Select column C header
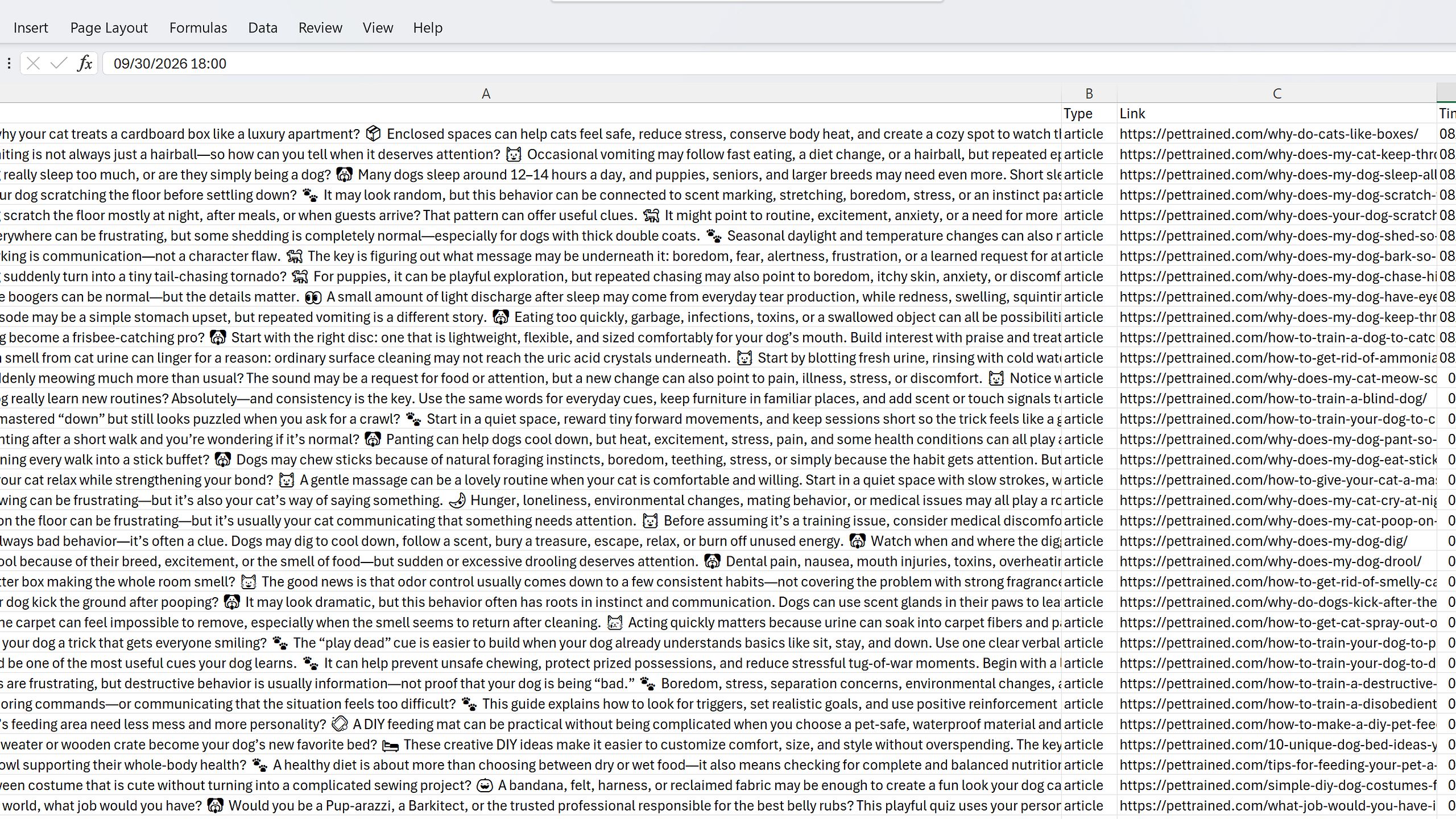Image resolution: width=1456 pixels, height=819 pixels. [x=1277, y=93]
